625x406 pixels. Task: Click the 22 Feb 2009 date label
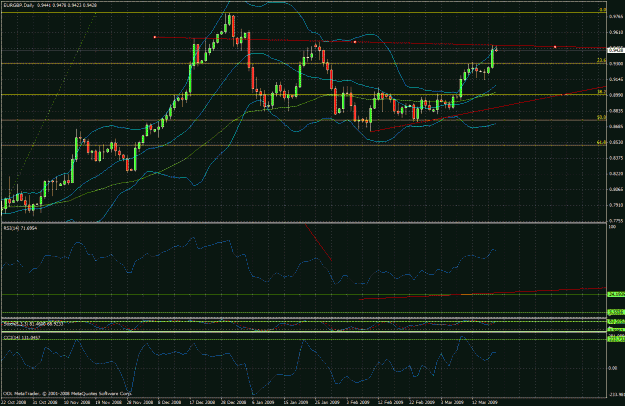422,402
